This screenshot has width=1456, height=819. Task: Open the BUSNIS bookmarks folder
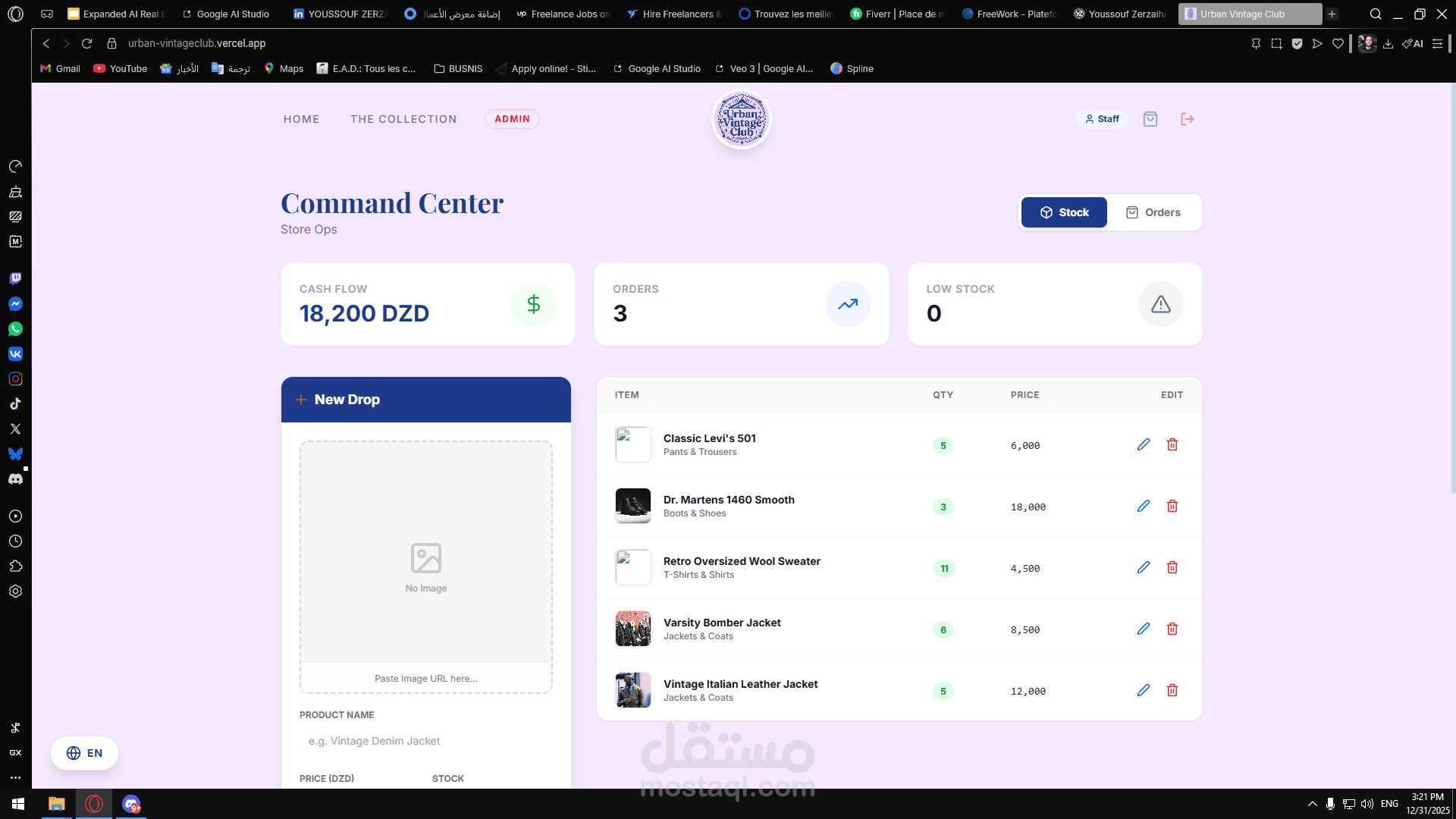click(x=458, y=68)
